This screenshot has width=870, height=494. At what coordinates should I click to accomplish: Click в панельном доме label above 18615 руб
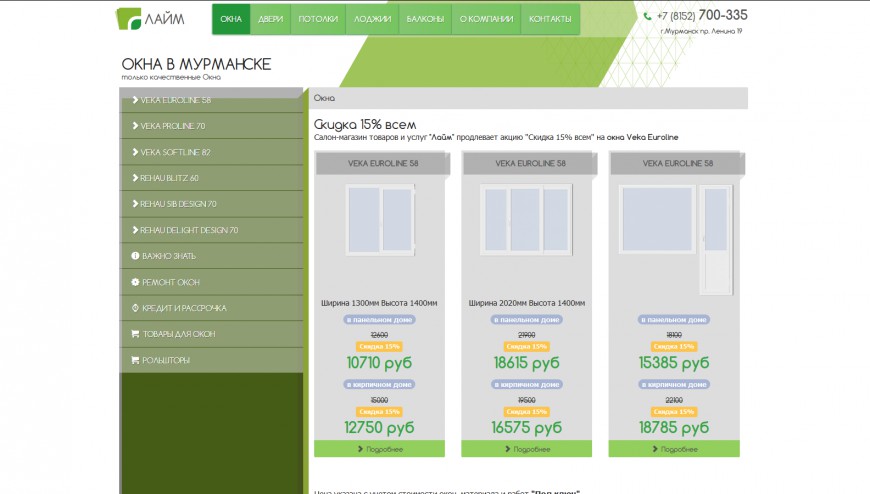point(527,320)
